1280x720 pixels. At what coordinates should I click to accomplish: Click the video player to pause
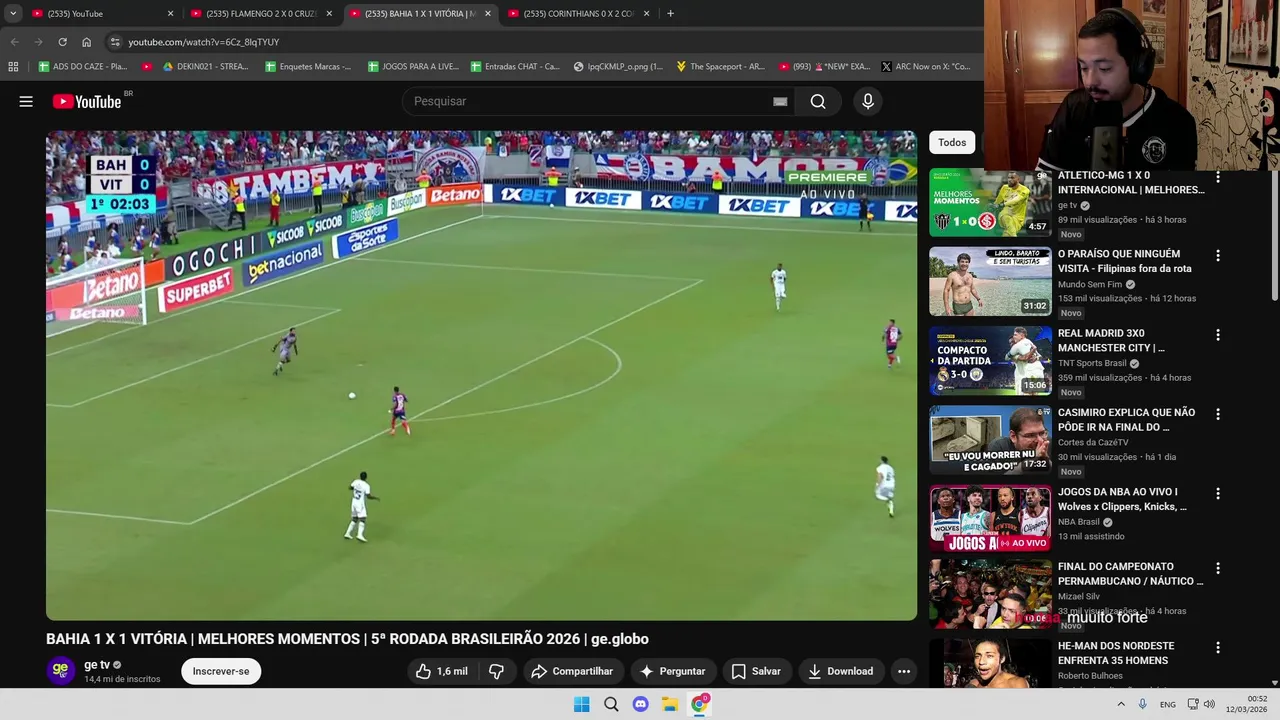pos(481,375)
